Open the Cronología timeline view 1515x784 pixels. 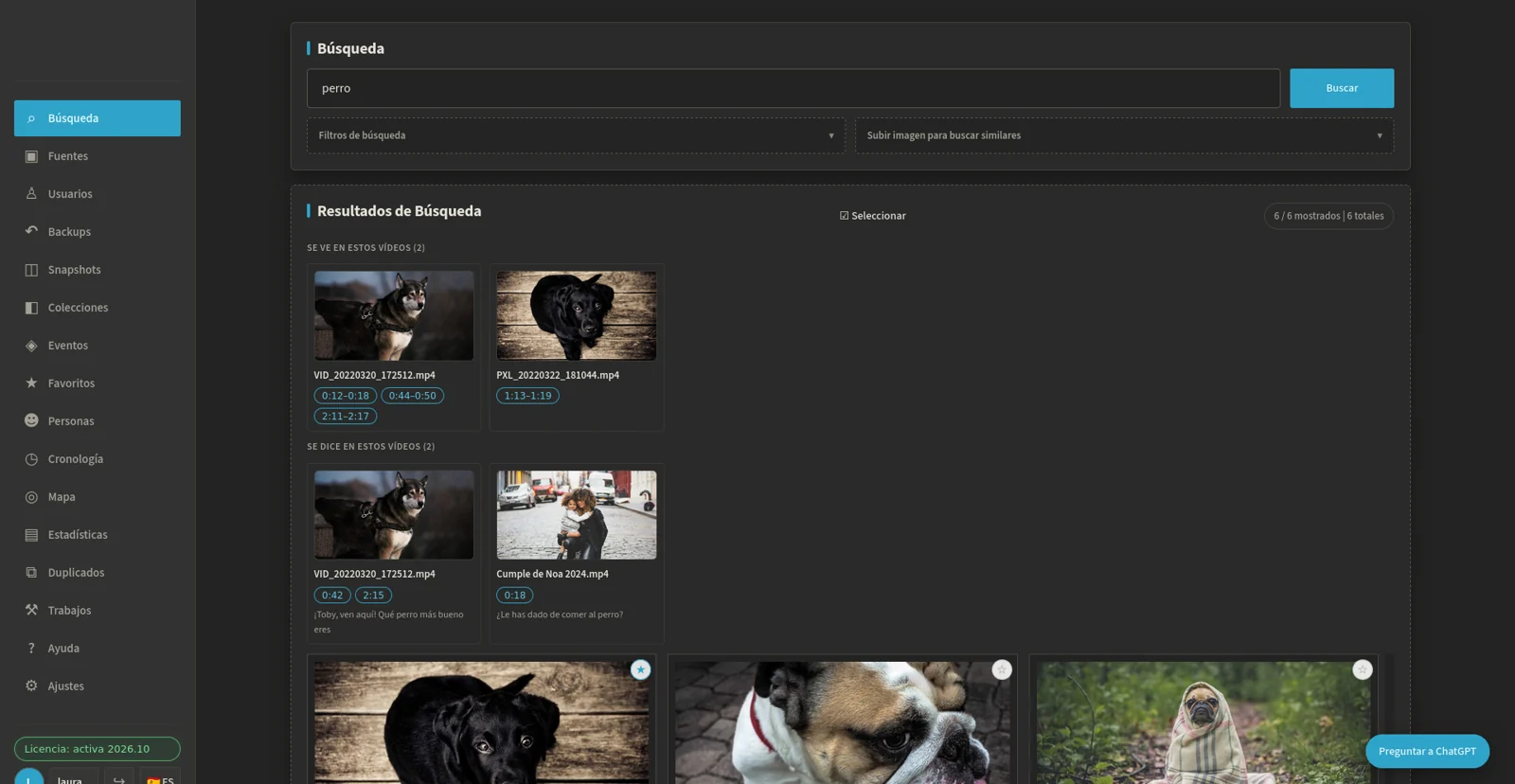click(97, 459)
